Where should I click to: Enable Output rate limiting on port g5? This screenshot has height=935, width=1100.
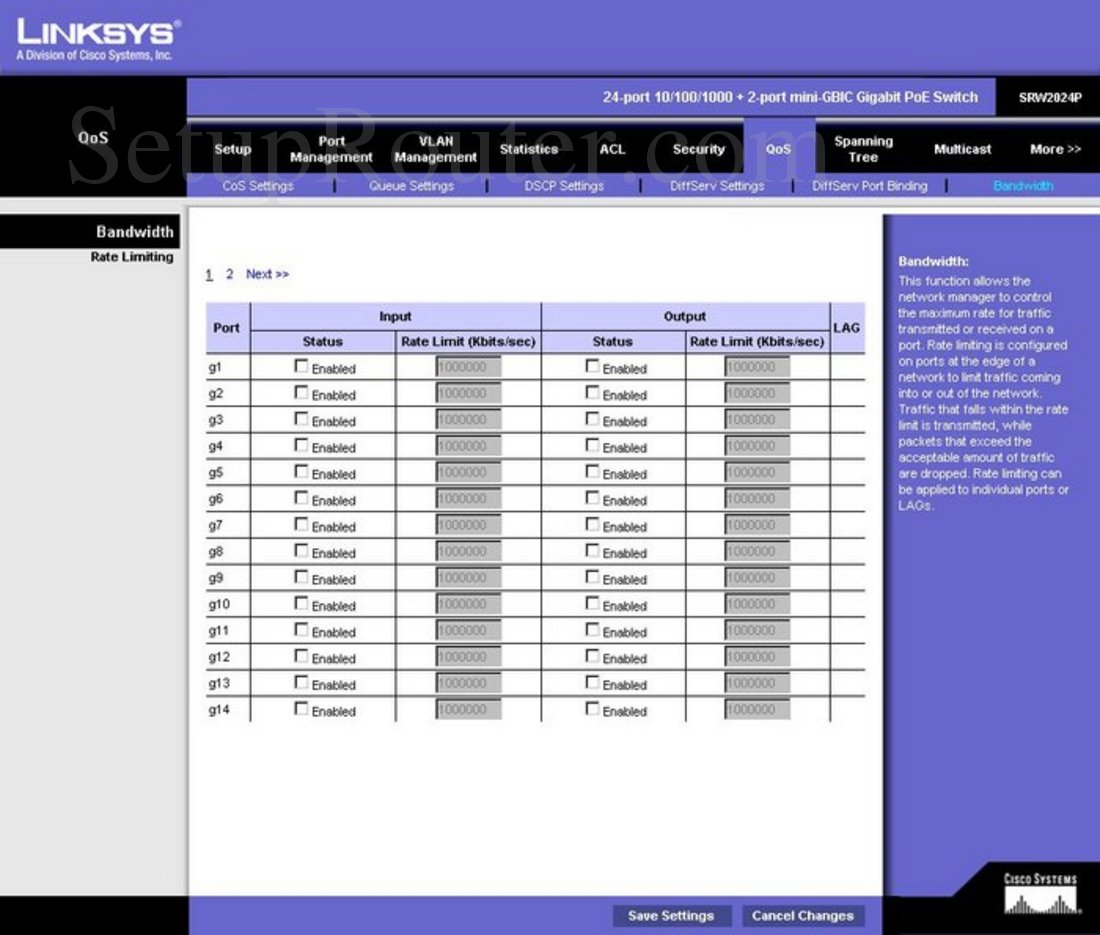pos(591,471)
